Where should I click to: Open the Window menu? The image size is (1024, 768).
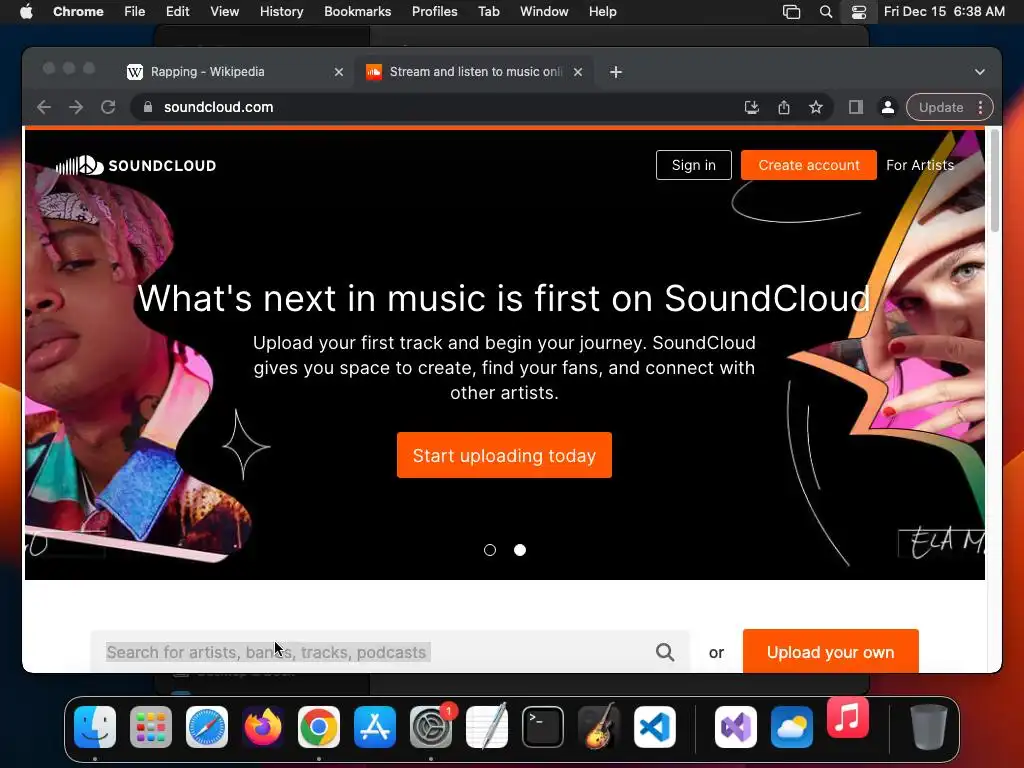(544, 12)
